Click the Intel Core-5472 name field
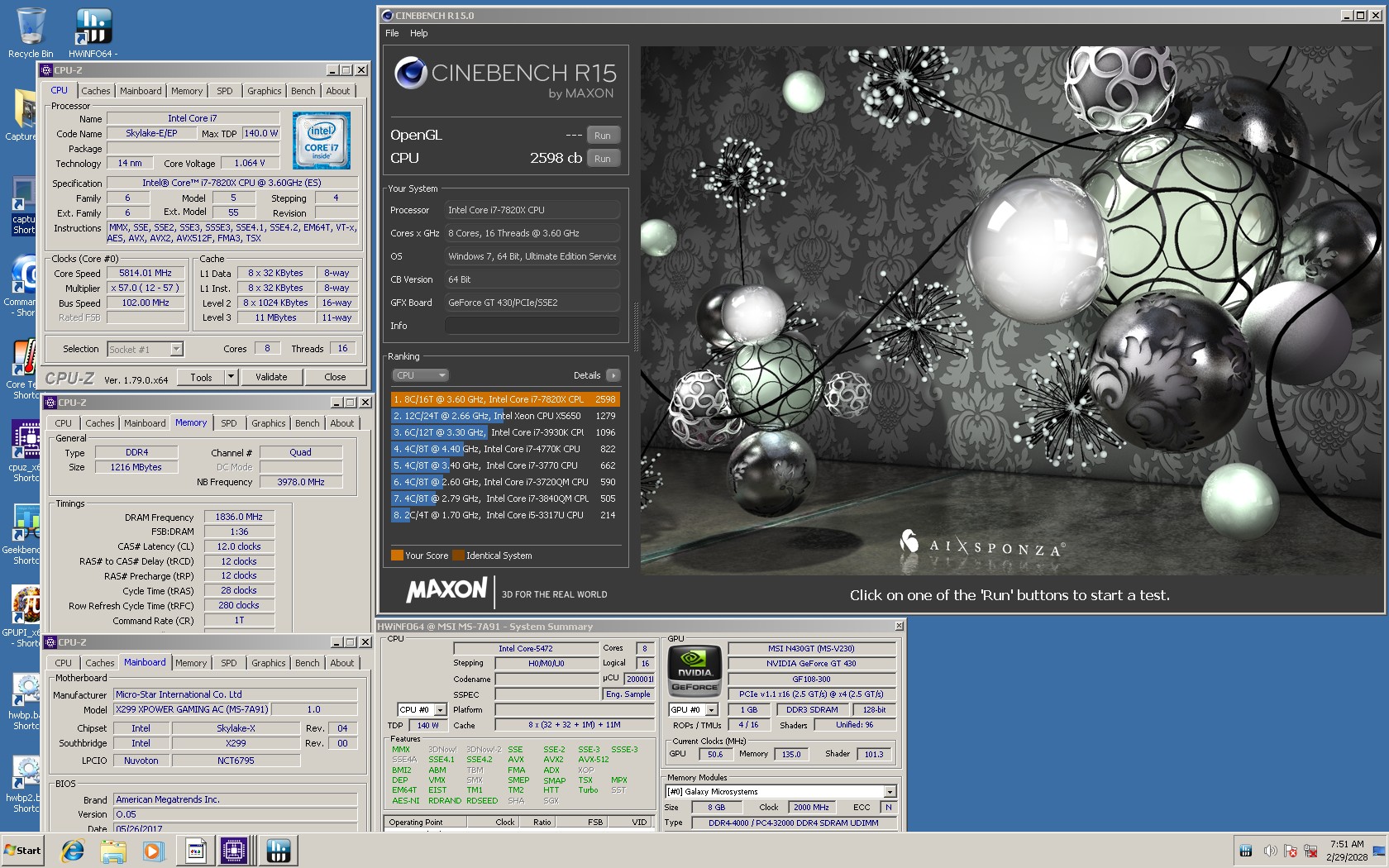Viewport: 1389px width, 868px height. (x=526, y=649)
